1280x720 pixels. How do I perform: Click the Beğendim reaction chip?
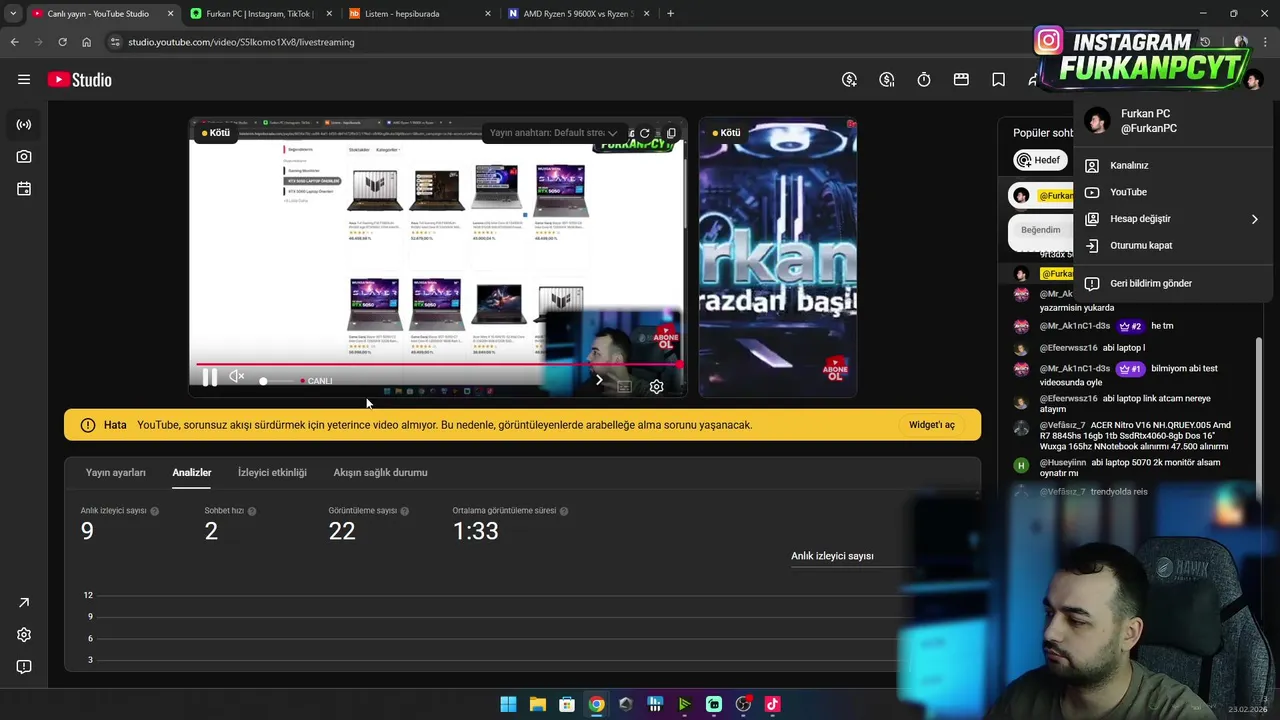tap(1041, 230)
